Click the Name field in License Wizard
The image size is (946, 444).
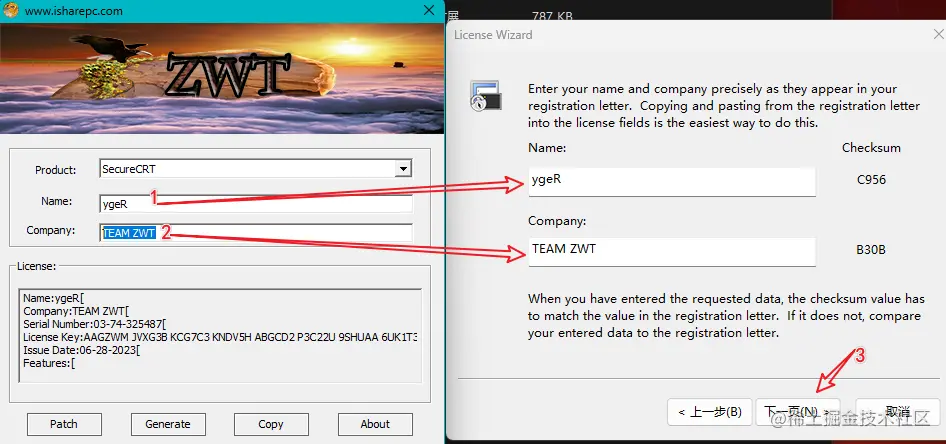click(x=672, y=181)
